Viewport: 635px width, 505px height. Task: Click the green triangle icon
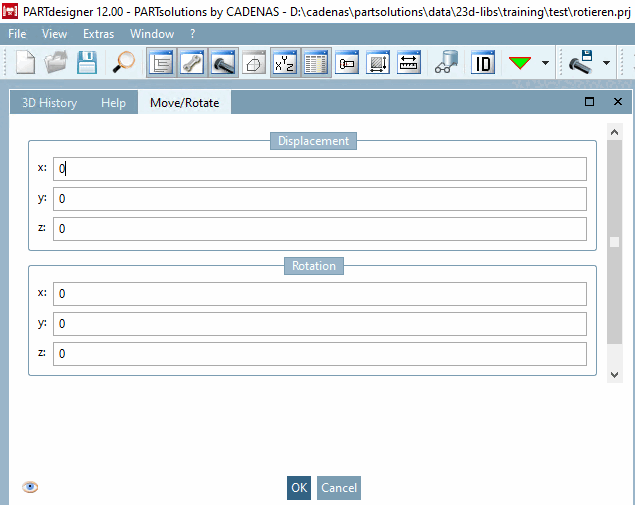tap(520, 63)
